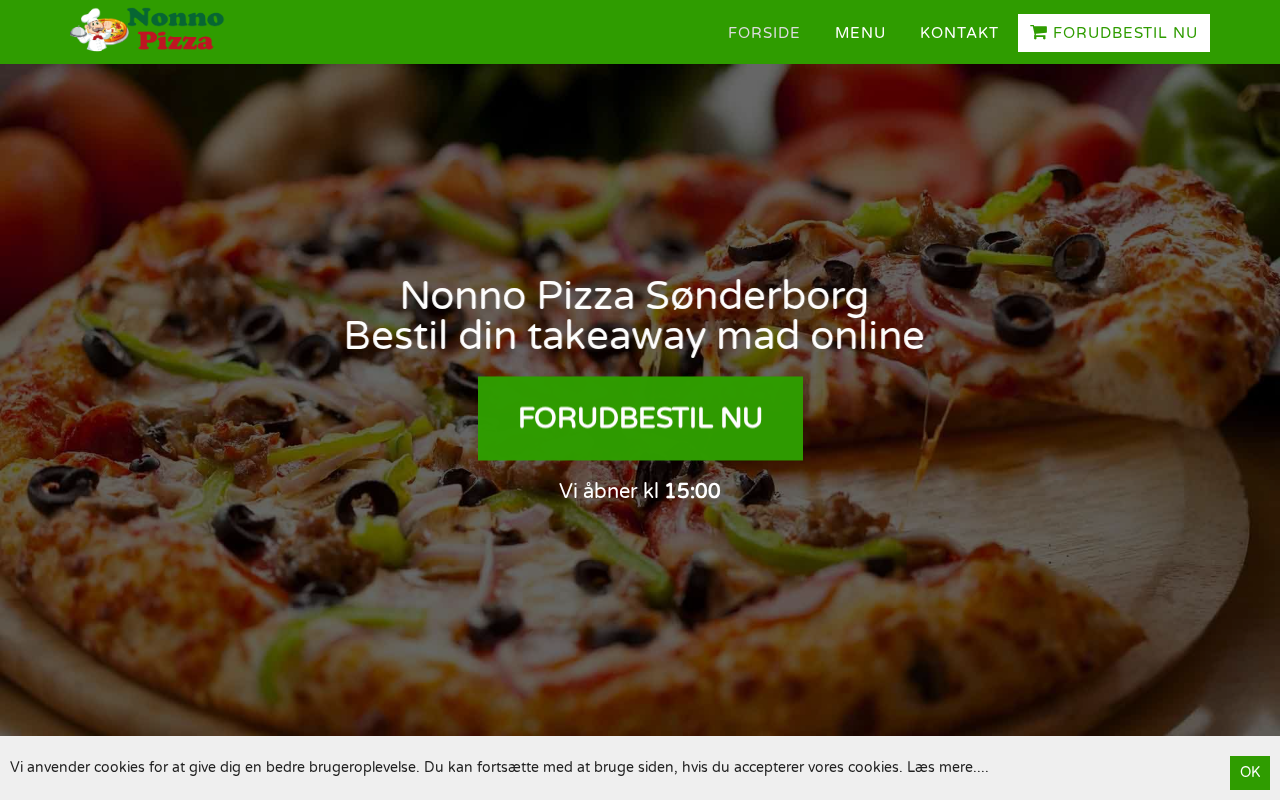The width and height of the screenshot is (1280, 800).
Task: Open the Nonno Pizza logo text
Action: 175,29
